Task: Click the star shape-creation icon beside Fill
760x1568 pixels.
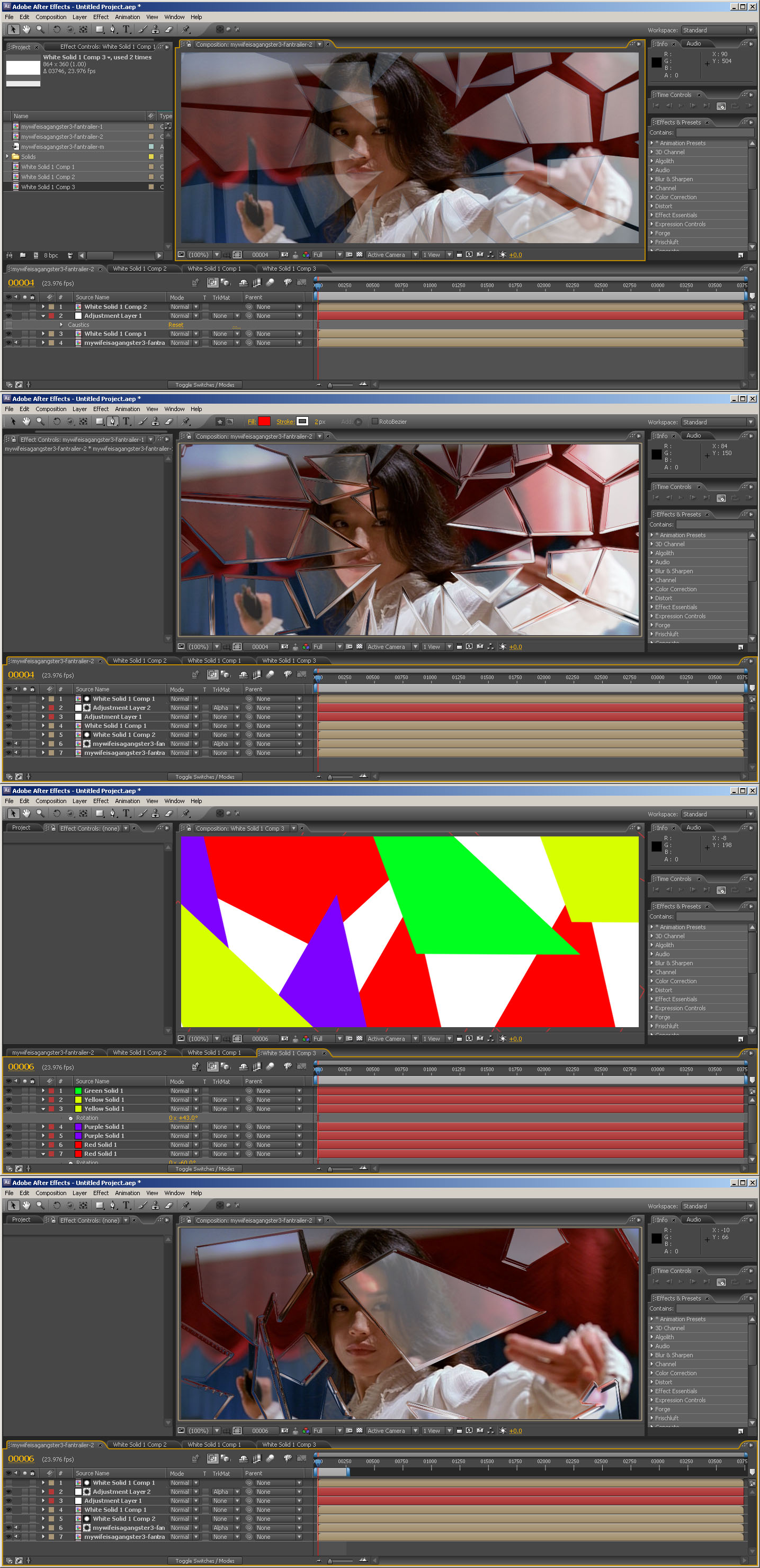Action: 220,421
